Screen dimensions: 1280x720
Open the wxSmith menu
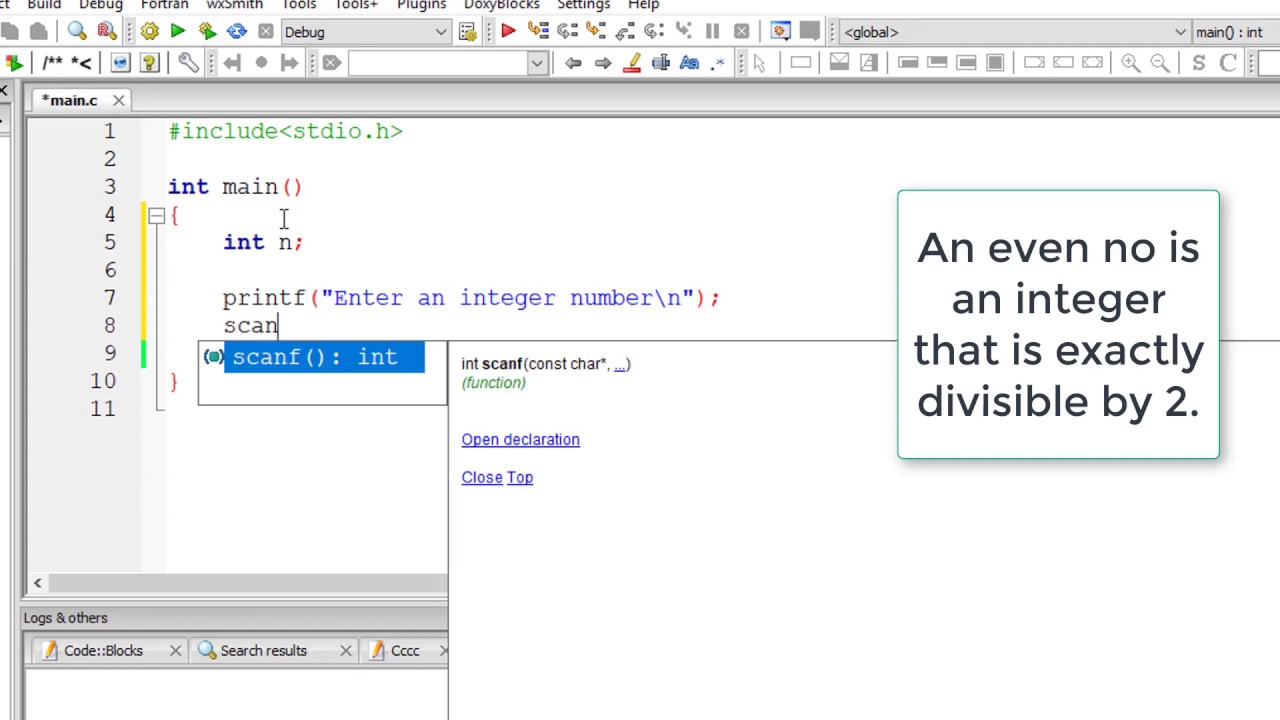(x=235, y=5)
